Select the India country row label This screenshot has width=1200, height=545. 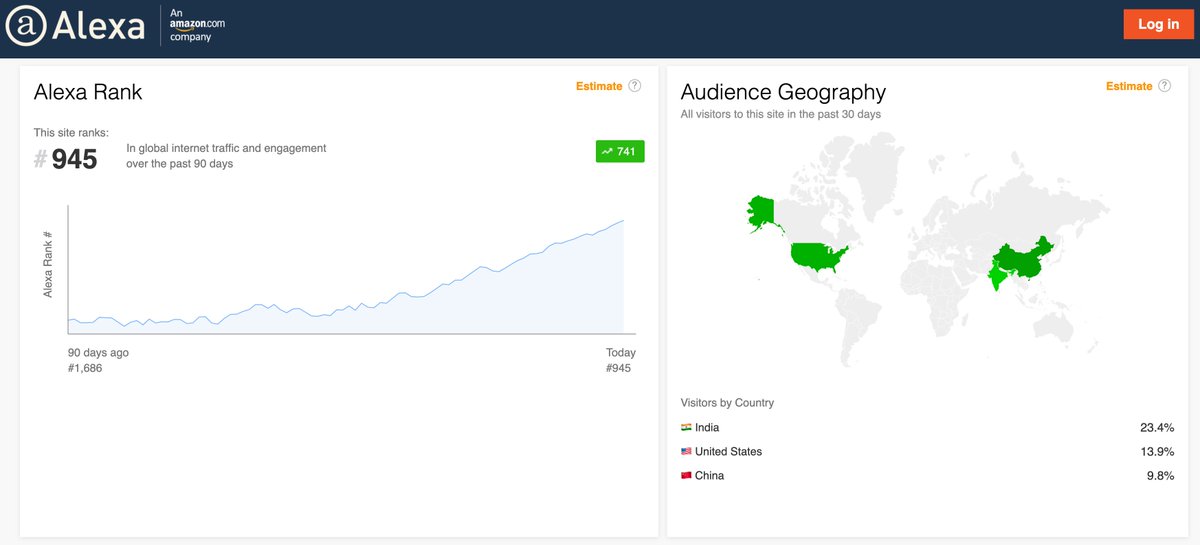(x=707, y=428)
